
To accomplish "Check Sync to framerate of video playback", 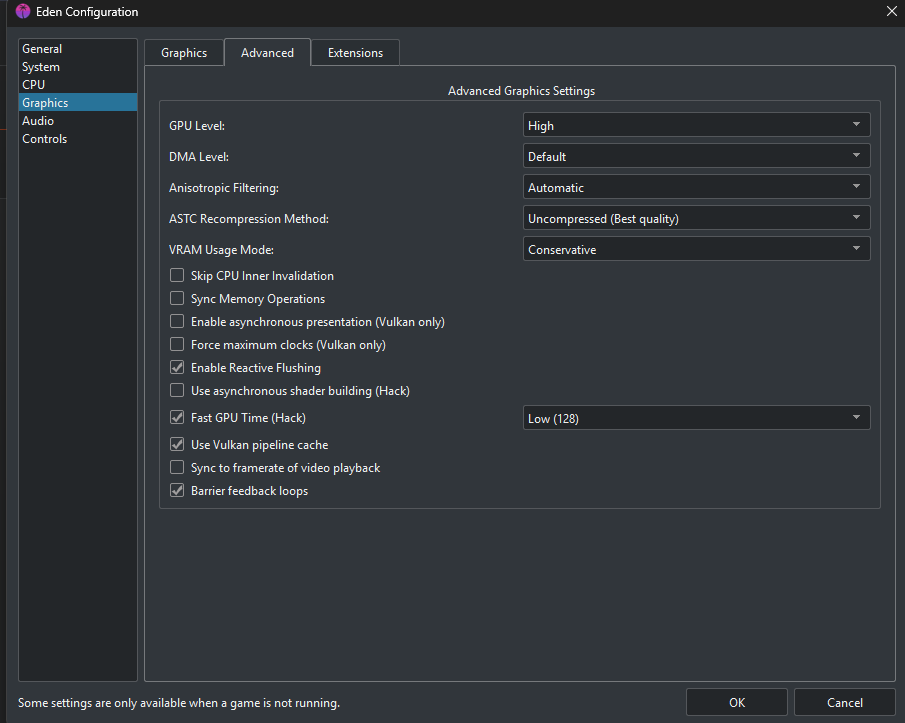I will click(177, 467).
